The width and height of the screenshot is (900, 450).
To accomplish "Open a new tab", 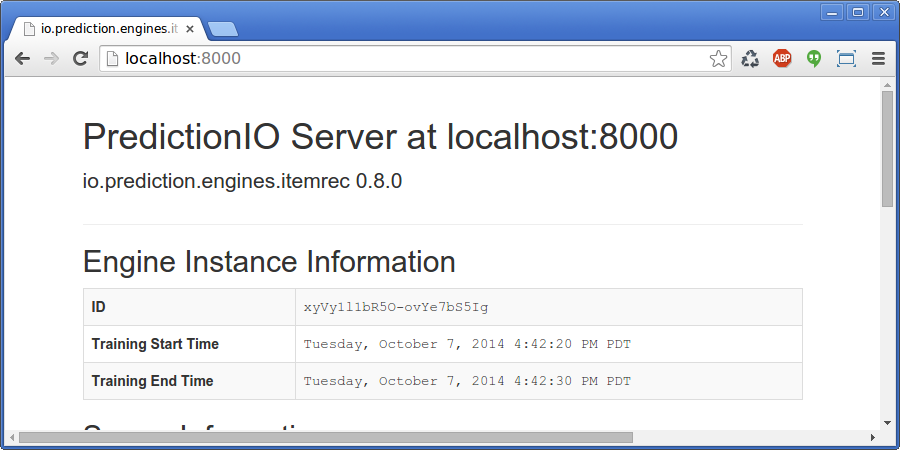I will (223, 29).
